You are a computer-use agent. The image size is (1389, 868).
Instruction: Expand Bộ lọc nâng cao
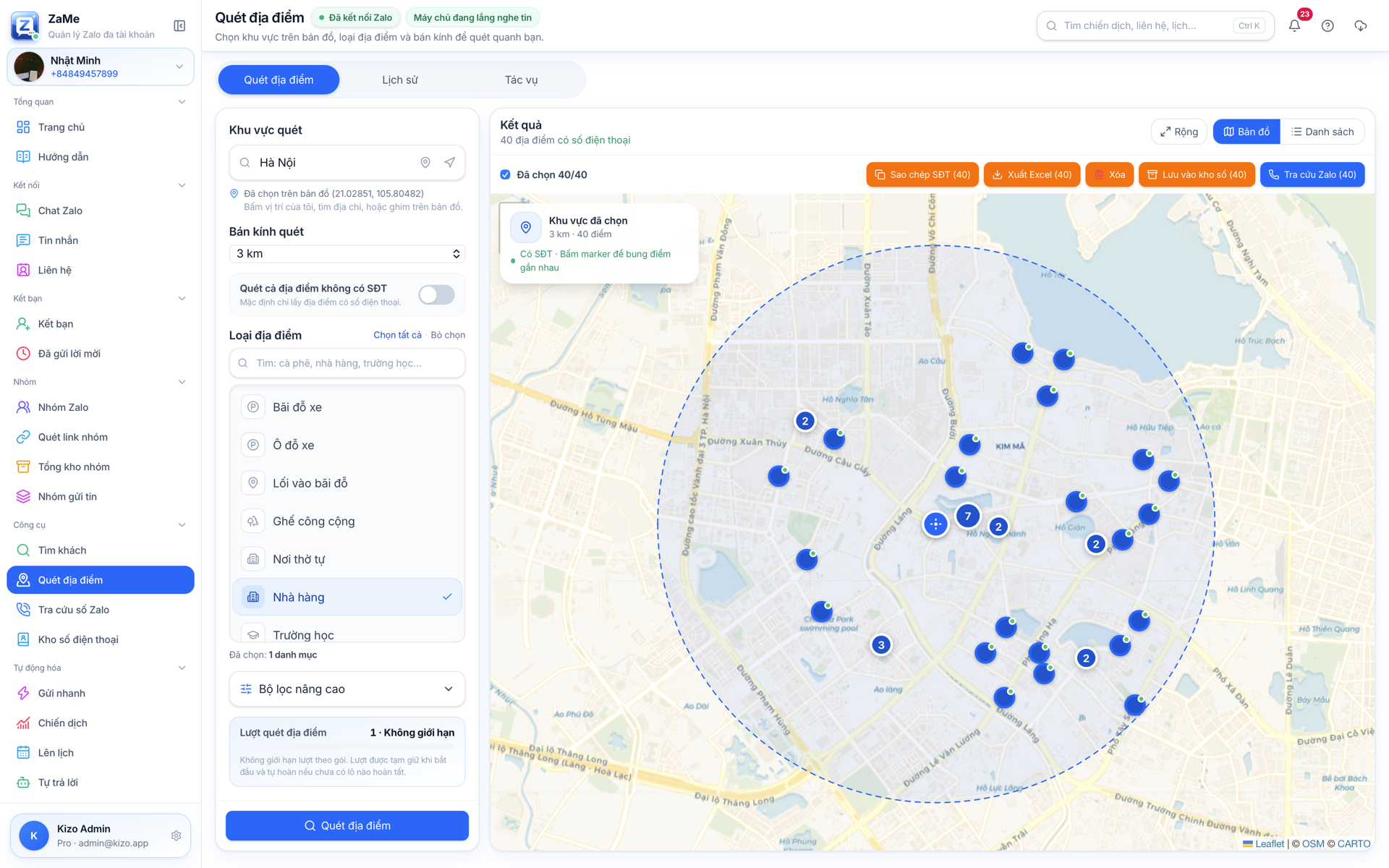pyautogui.click(x=347, y=689)
